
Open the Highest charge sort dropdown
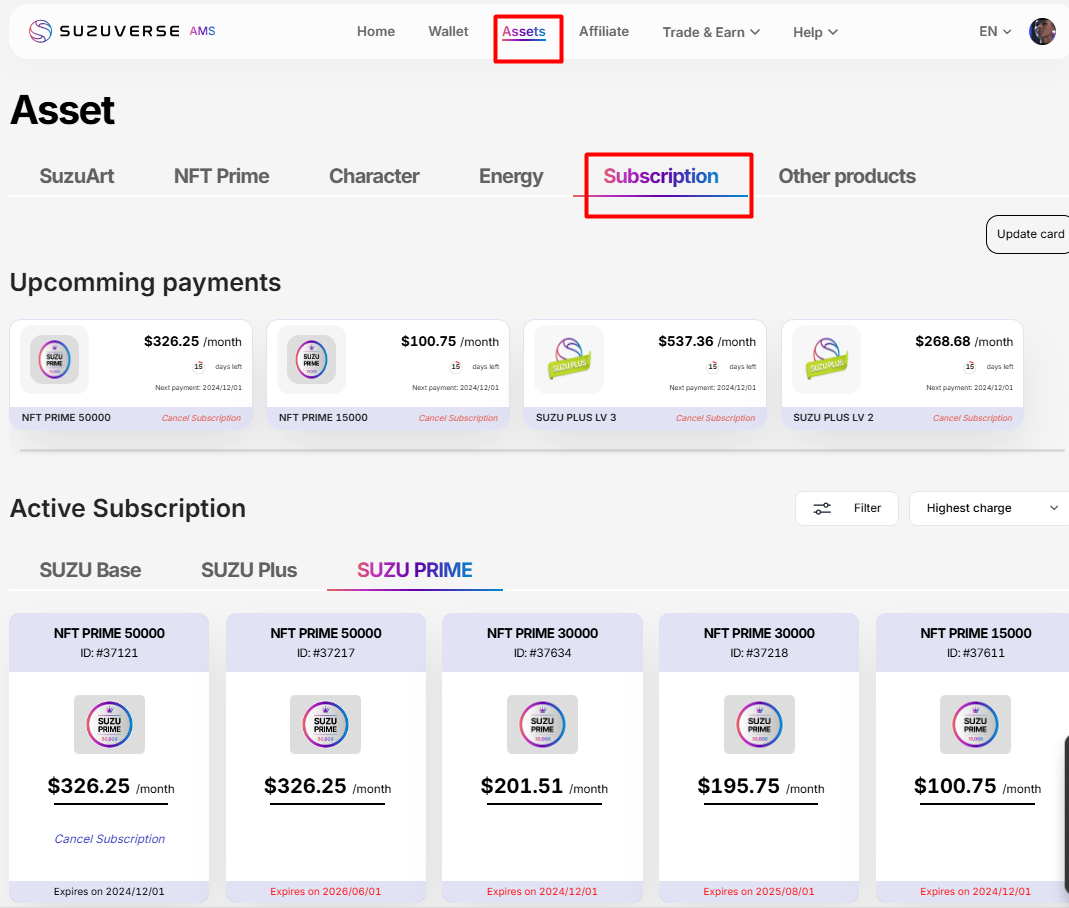[990, 508]
